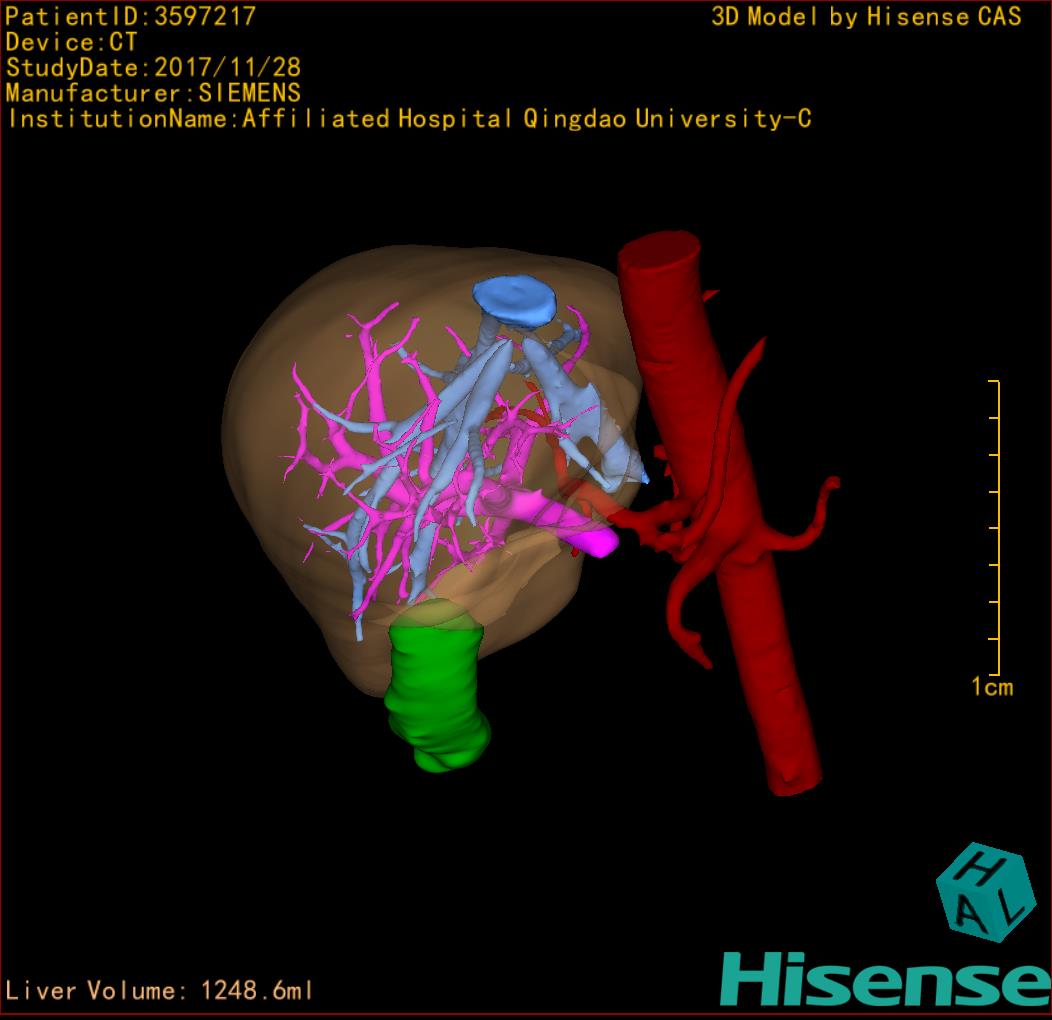1052x1020 pixels.
Task: Click the Device:CT label
Action: point(71,42)
